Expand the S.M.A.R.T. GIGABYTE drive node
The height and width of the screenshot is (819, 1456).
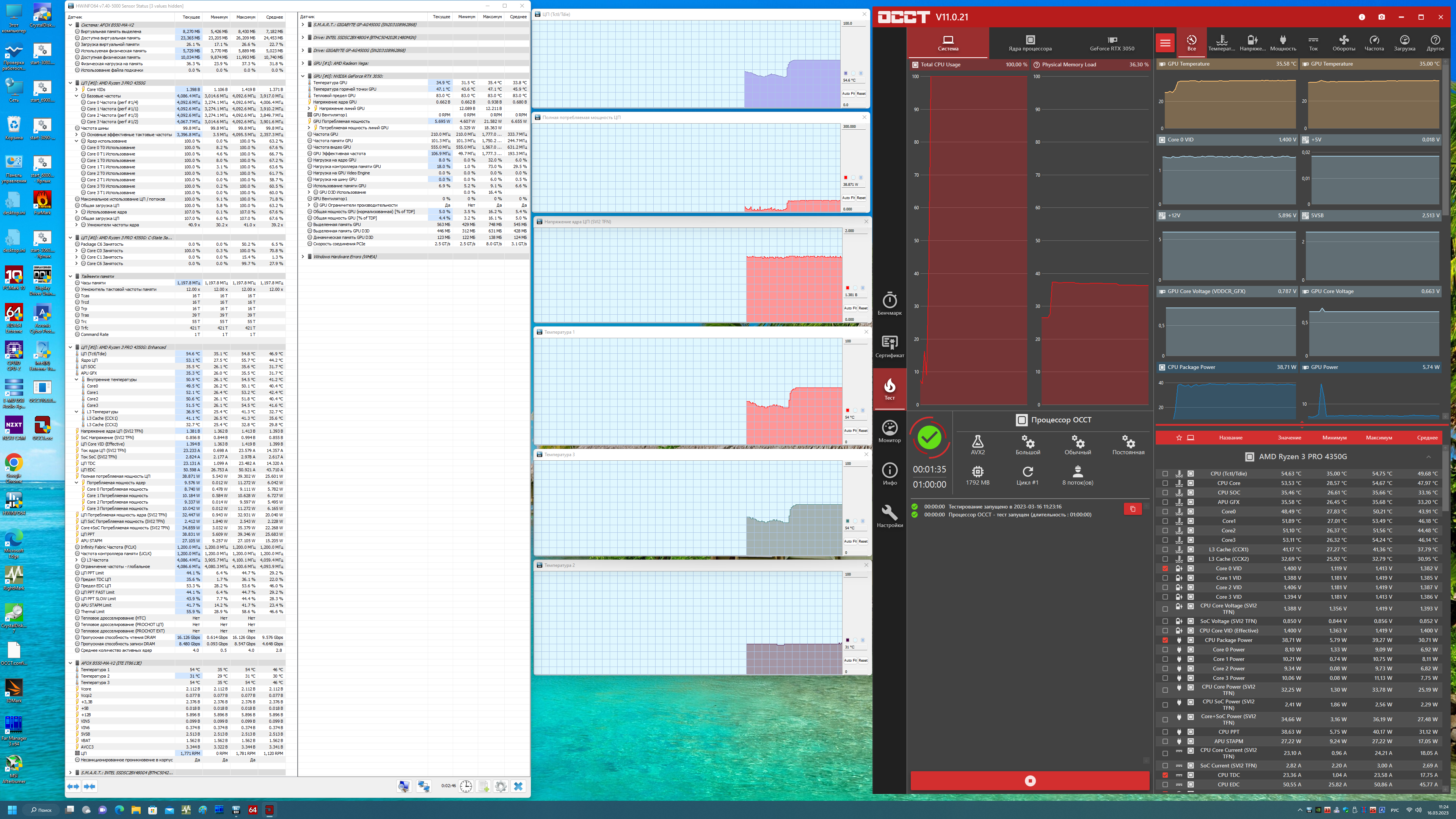303,25
